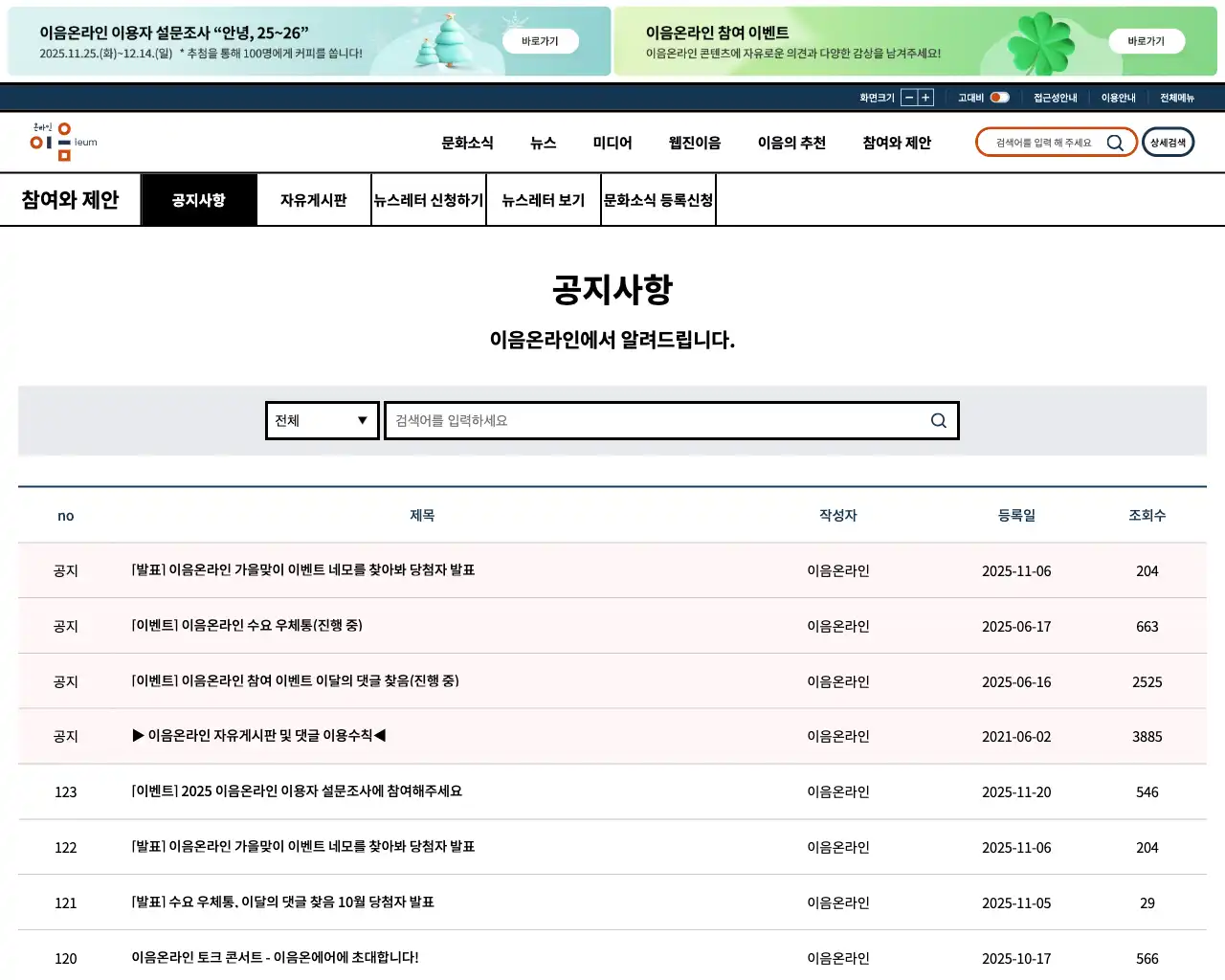Open the 미디어 menu
The height and width of the screenshot is (980, 1225).
(x=612, y=142)
